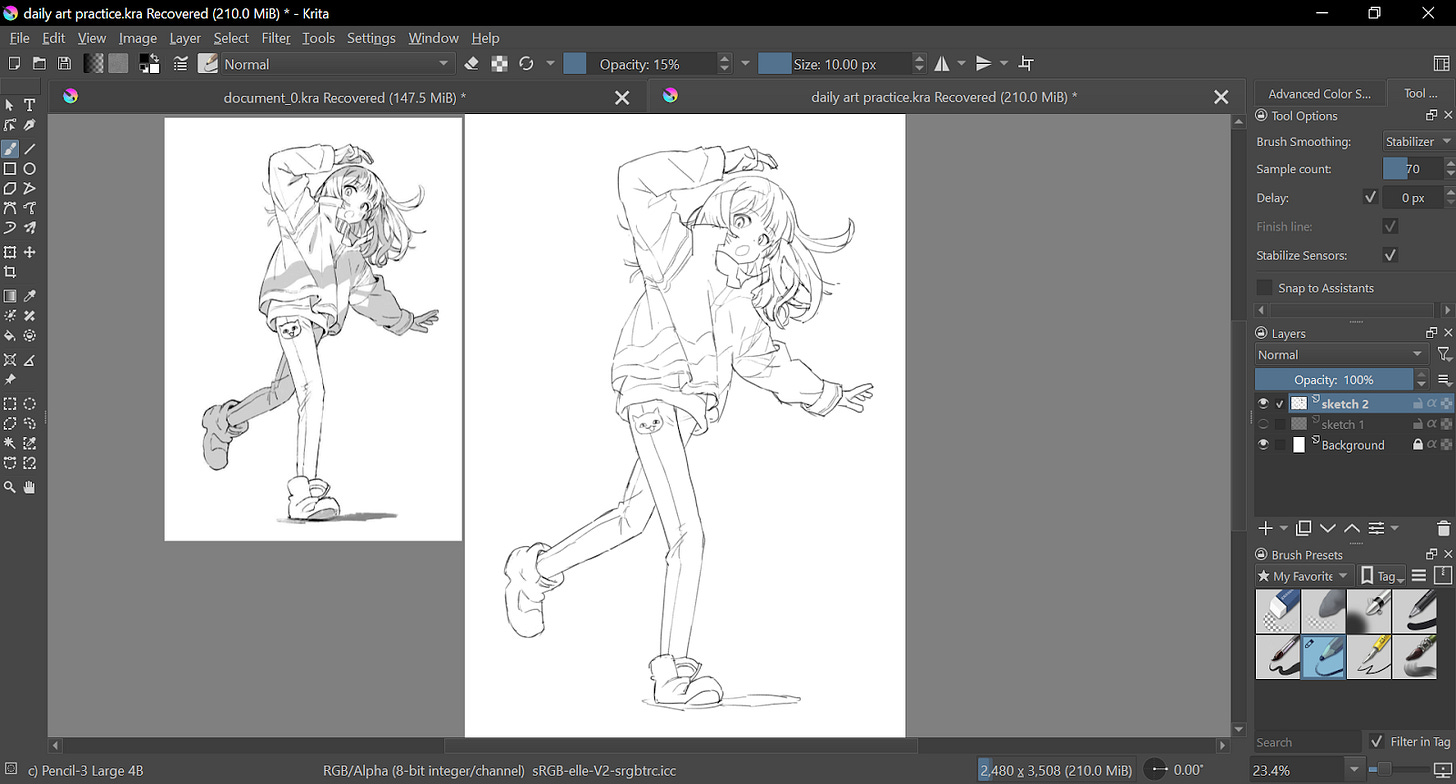Click the brush presets Search field
Screen dimensions: 1456x784
tap(1305, 742)
